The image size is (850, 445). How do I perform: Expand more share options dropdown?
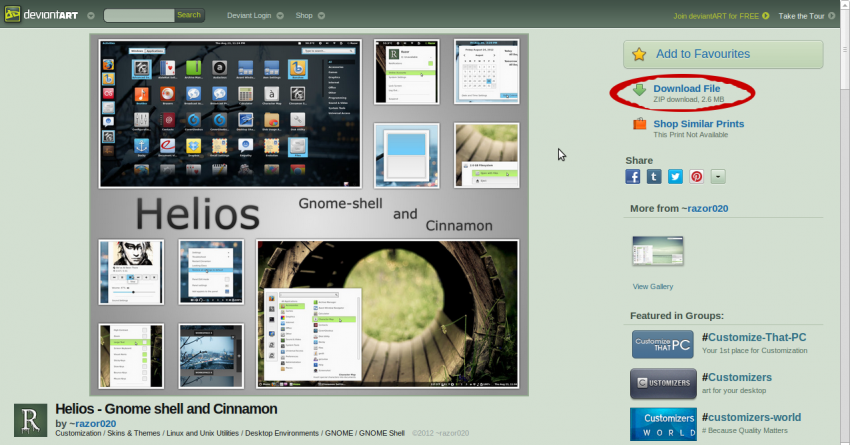[718, 177]
